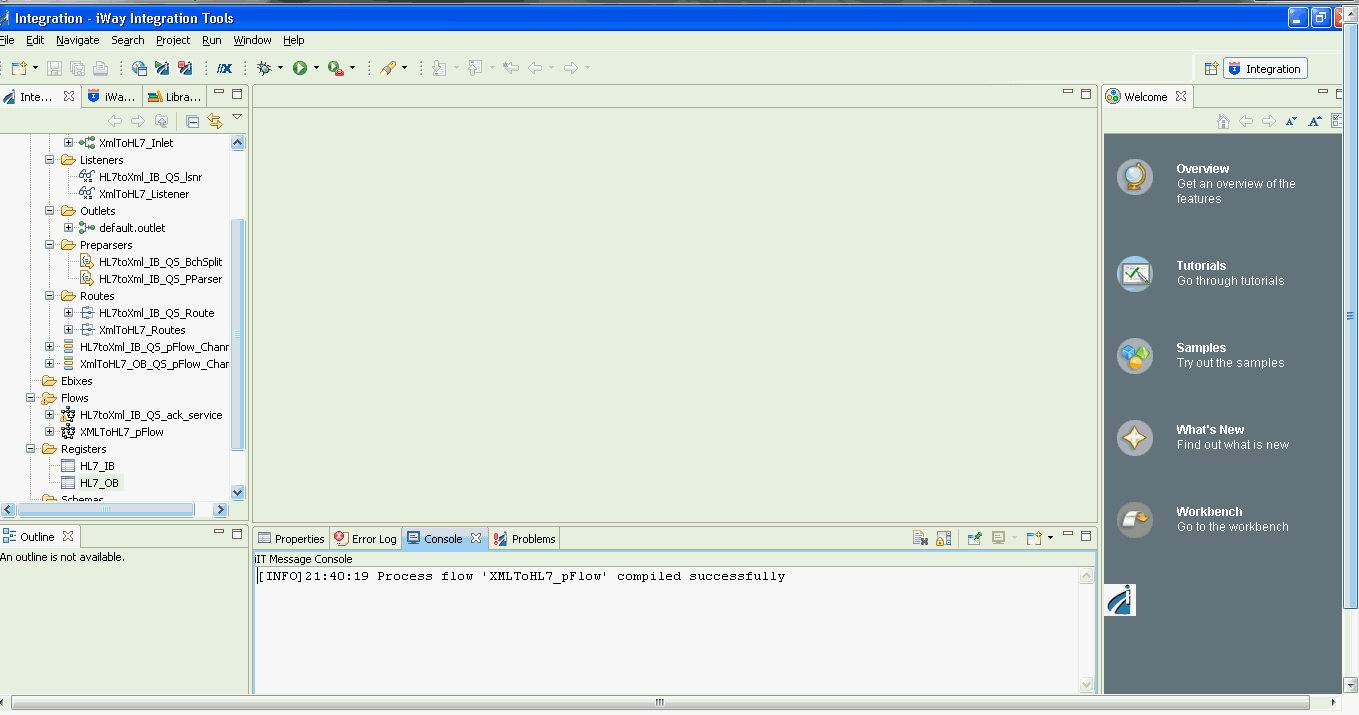1359x715 pixels.
Task: Click the What's New star icon
Action: [x=1135, y=438]
